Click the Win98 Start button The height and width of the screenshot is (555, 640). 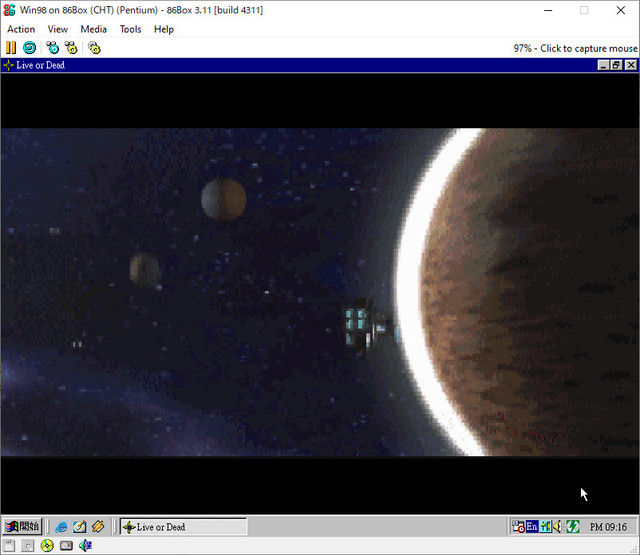point(22,526)
